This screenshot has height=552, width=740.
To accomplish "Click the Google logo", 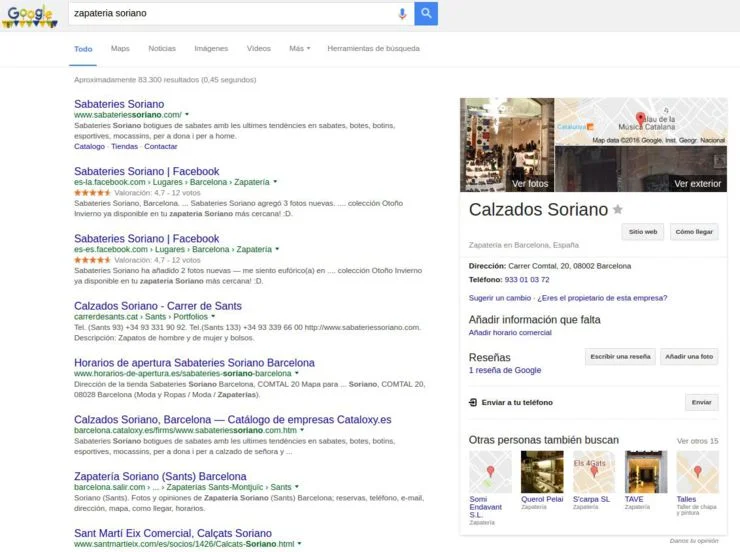I will coord(30,16).
